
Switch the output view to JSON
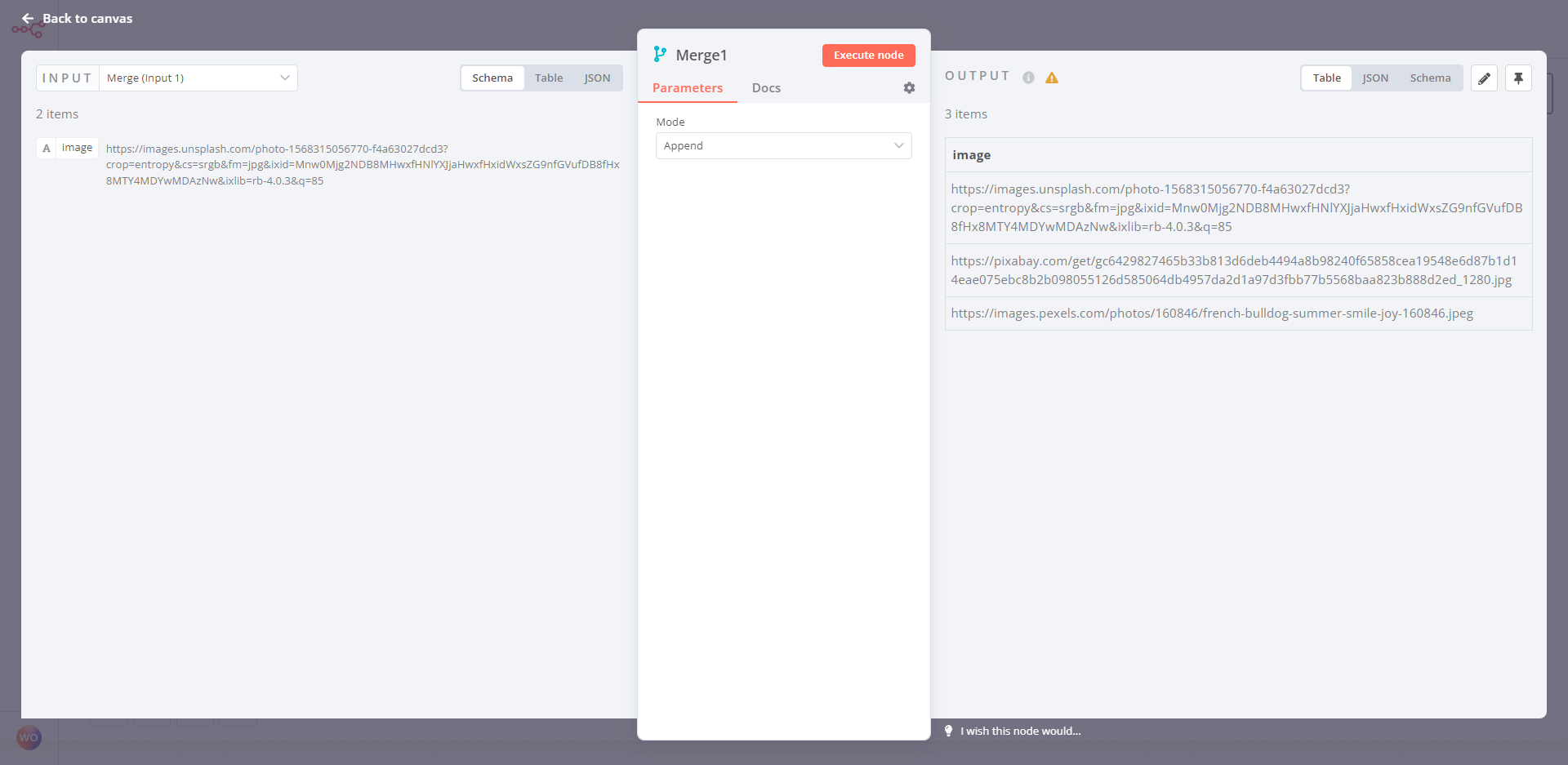1375,78
